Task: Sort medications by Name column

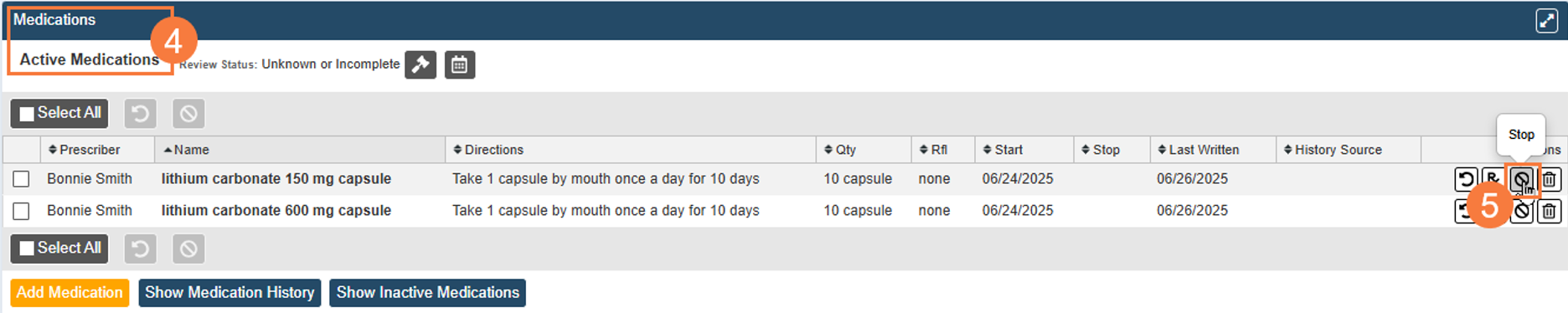Action: [x=186, y=150]
